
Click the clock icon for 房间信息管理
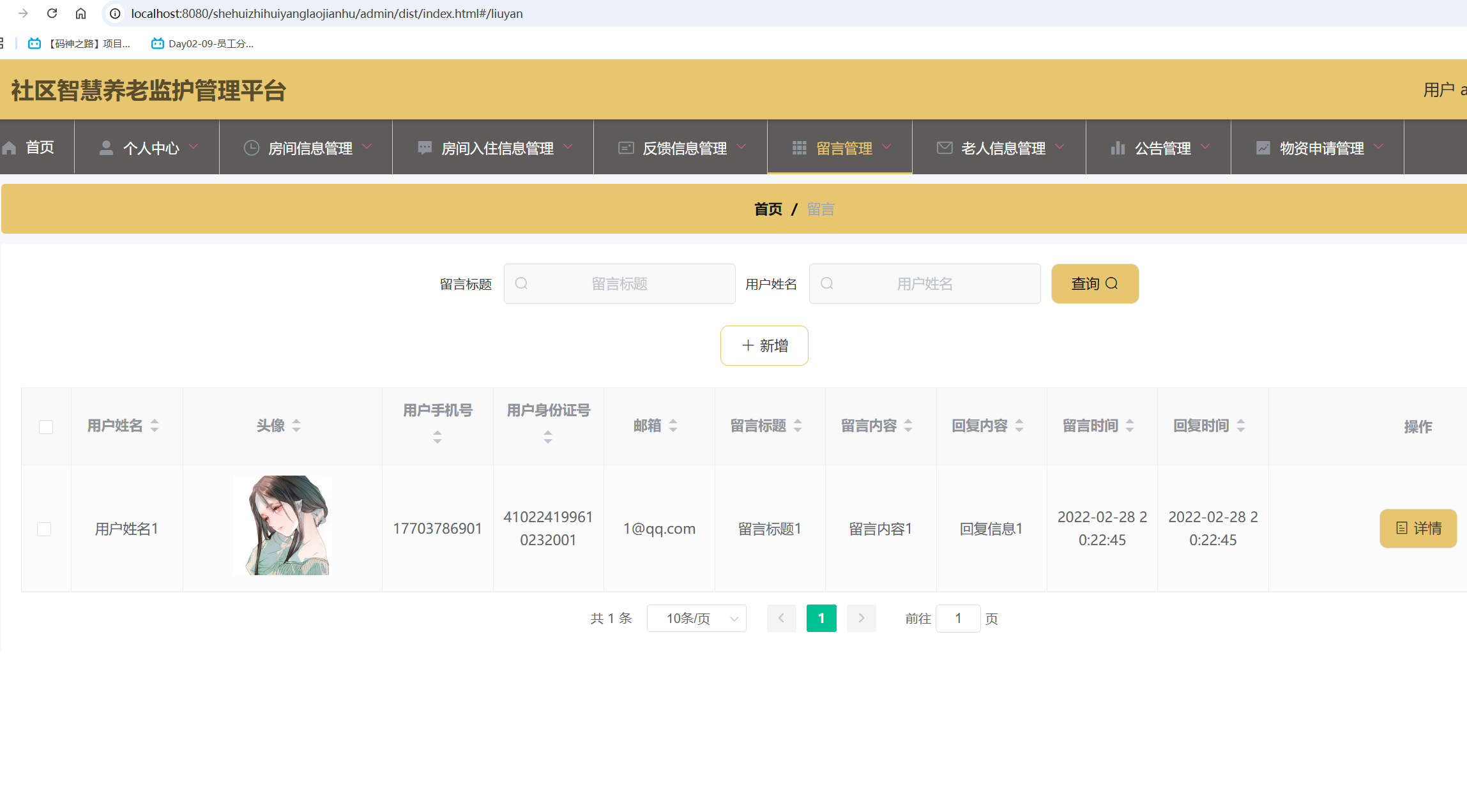(250, 147)
